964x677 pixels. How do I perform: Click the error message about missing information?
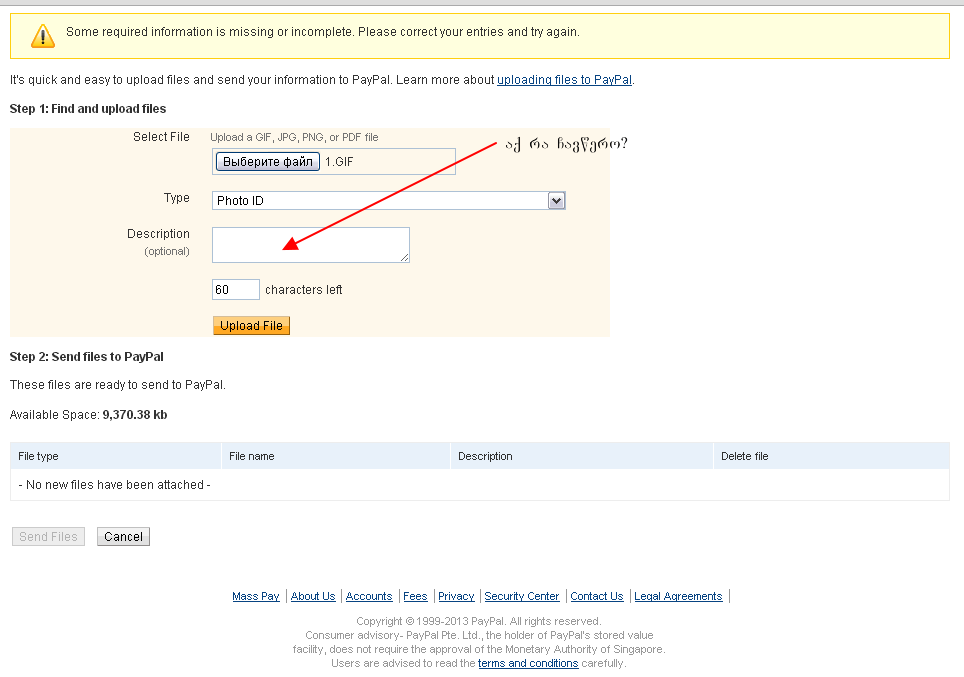[323, 32]
